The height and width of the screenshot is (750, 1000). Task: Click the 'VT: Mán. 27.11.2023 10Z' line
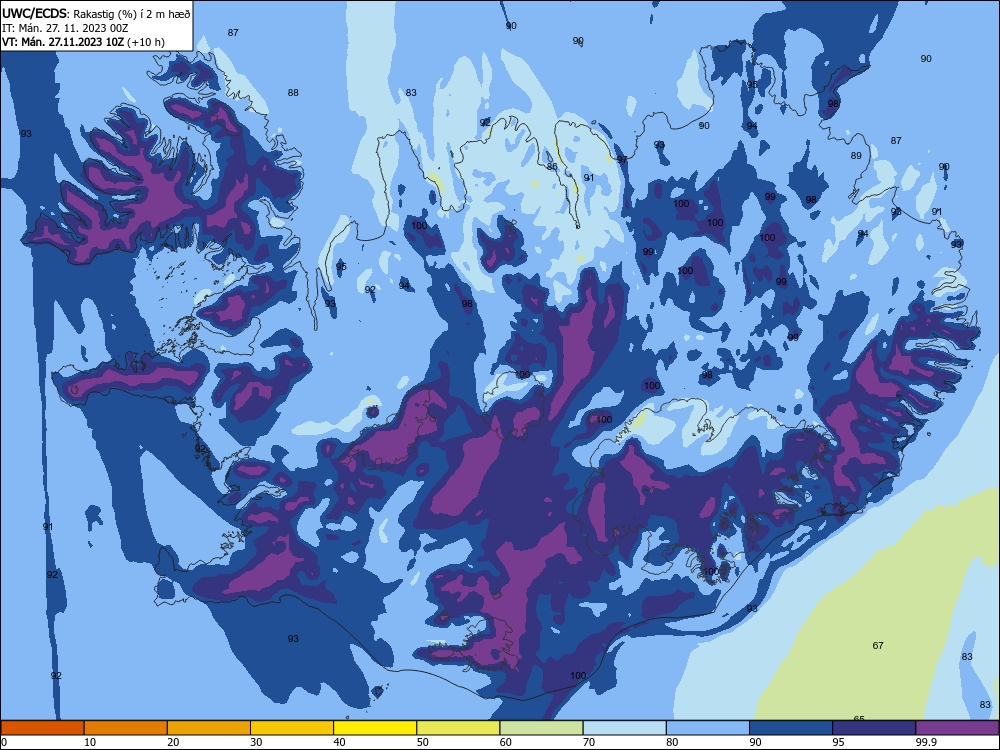(x=63, y=42)
